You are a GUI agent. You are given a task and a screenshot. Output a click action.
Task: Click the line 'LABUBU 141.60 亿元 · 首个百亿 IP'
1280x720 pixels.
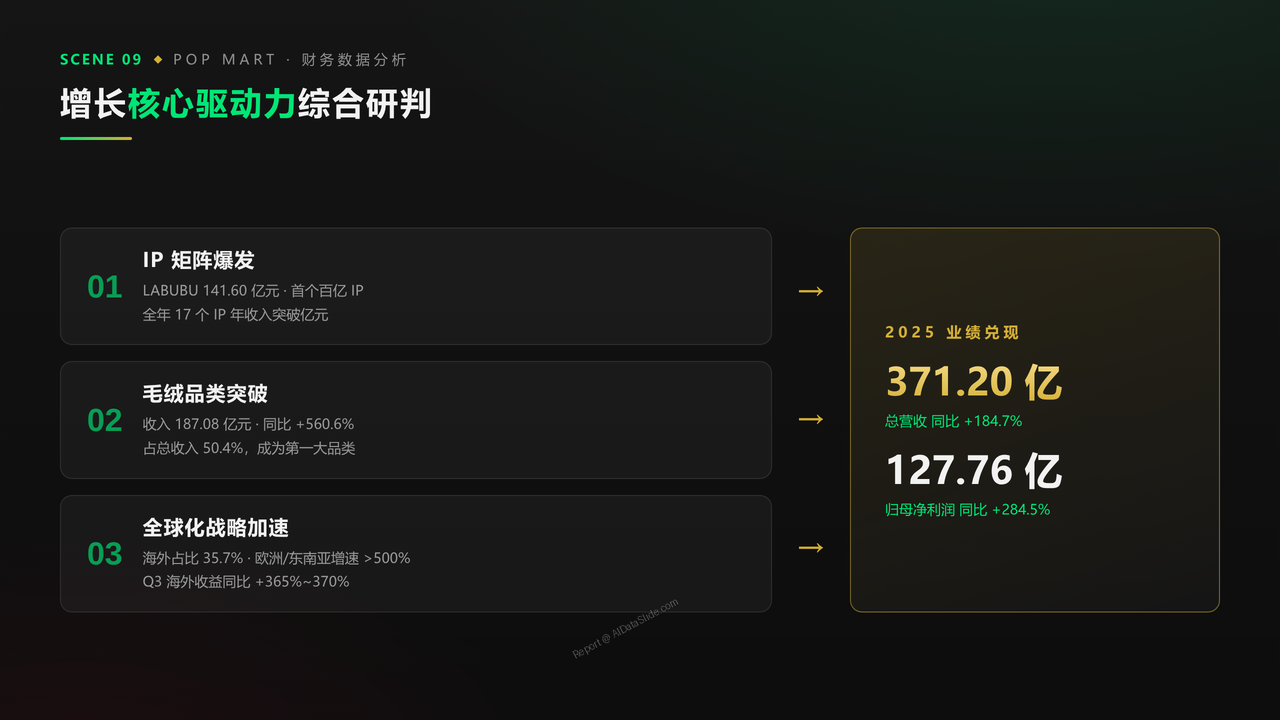pos(253,291)
